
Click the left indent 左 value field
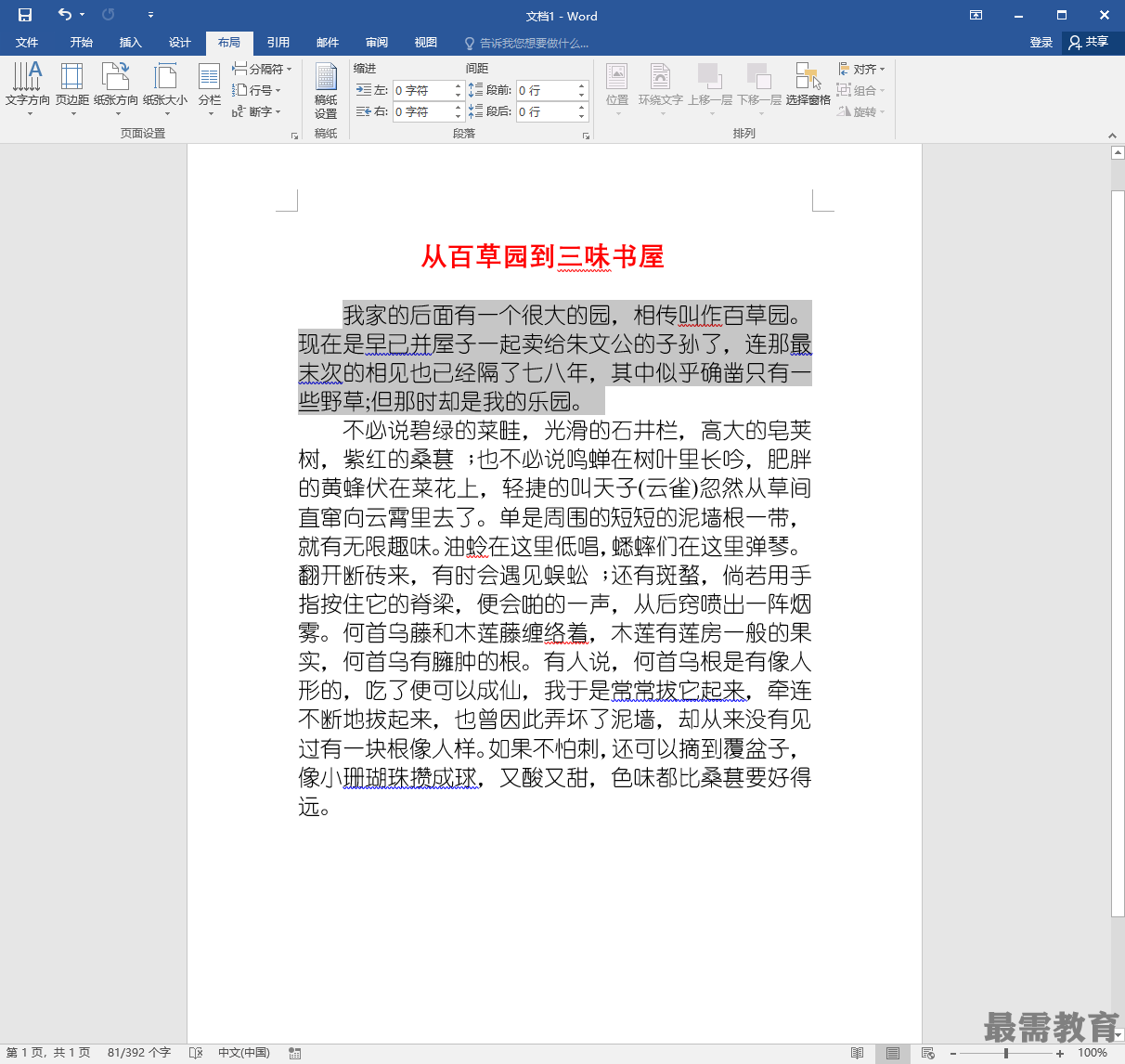pos(422,90)
